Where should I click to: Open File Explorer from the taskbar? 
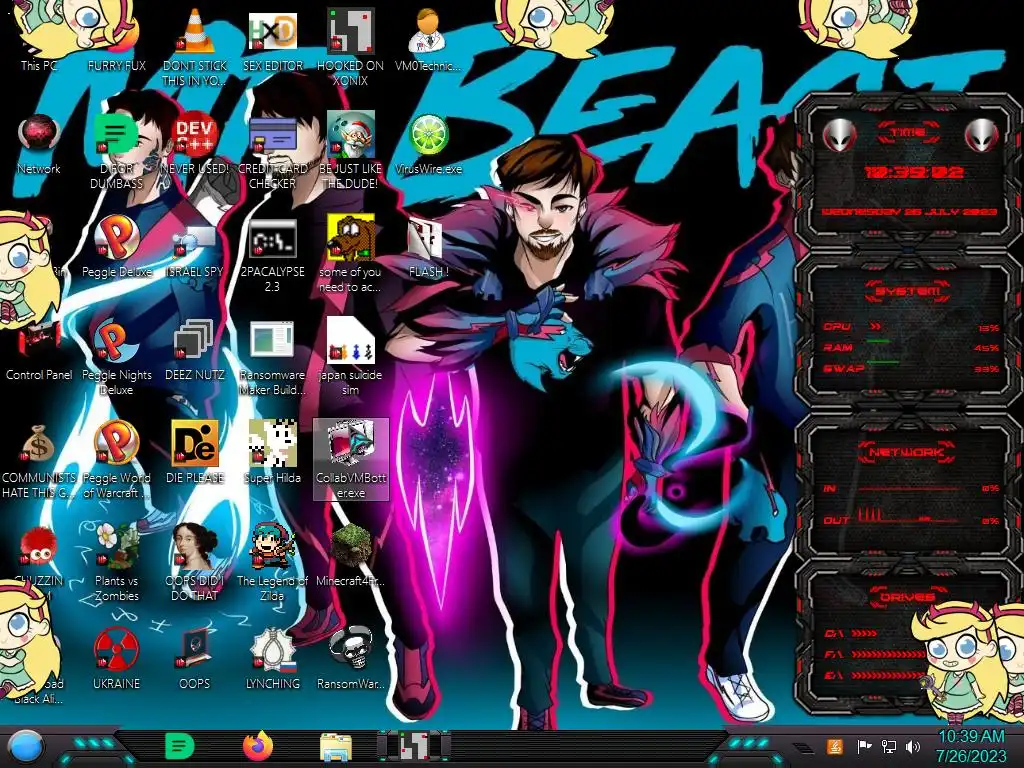(x=336, y=746)
